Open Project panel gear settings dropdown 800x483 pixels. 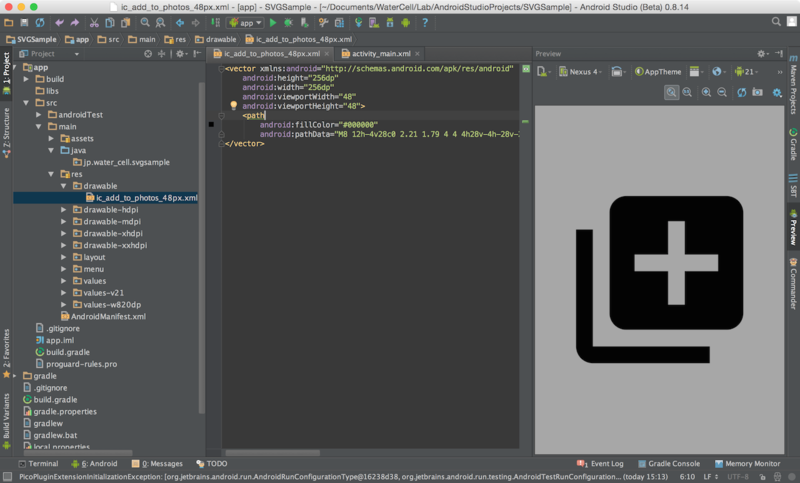coord(182,54)
